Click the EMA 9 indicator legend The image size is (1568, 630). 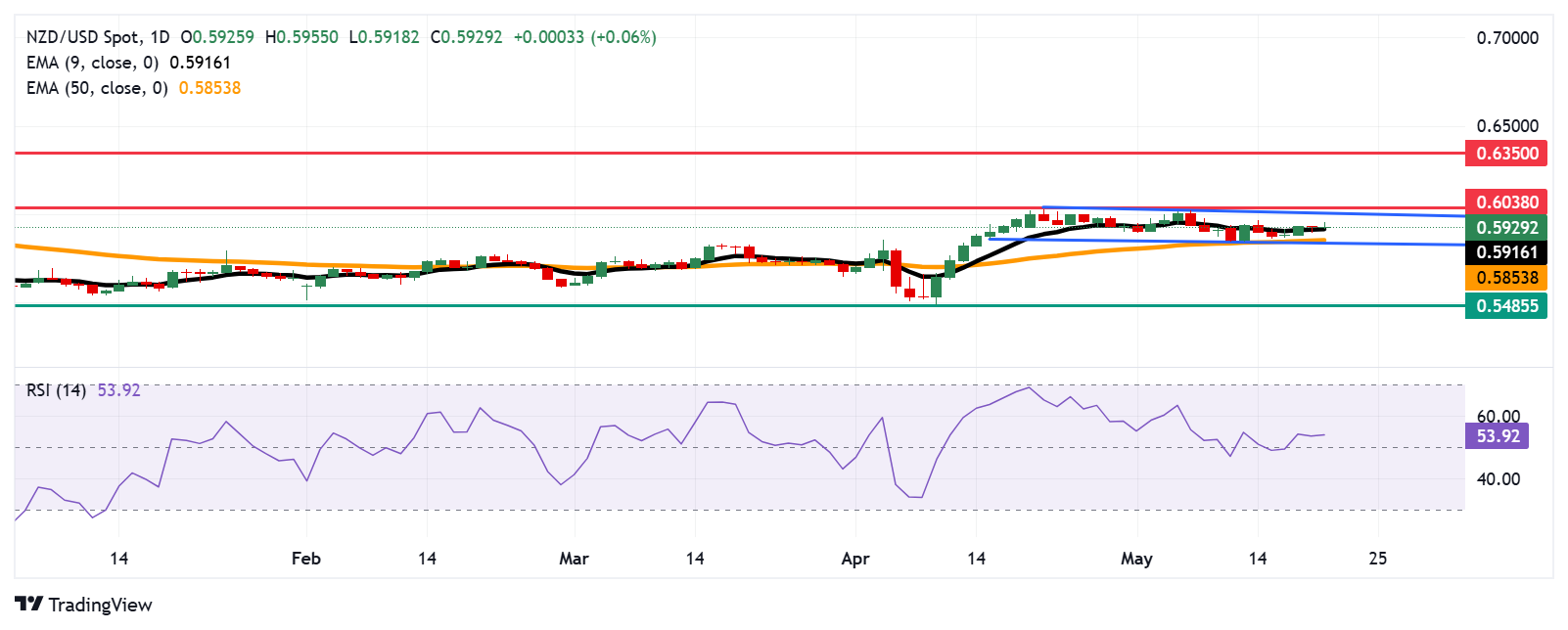tap(92, 63)
